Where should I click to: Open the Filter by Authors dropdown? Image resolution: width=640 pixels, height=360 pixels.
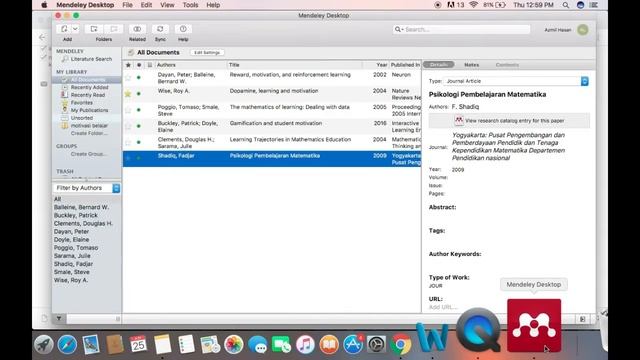(87, 188)
